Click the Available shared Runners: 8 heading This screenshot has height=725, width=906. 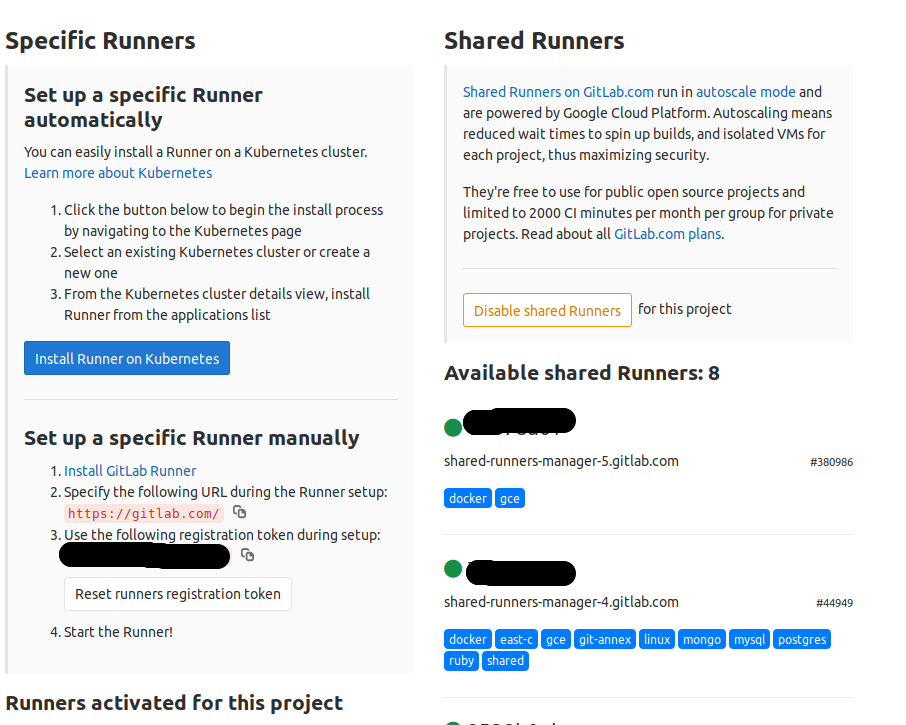[582, 373]
